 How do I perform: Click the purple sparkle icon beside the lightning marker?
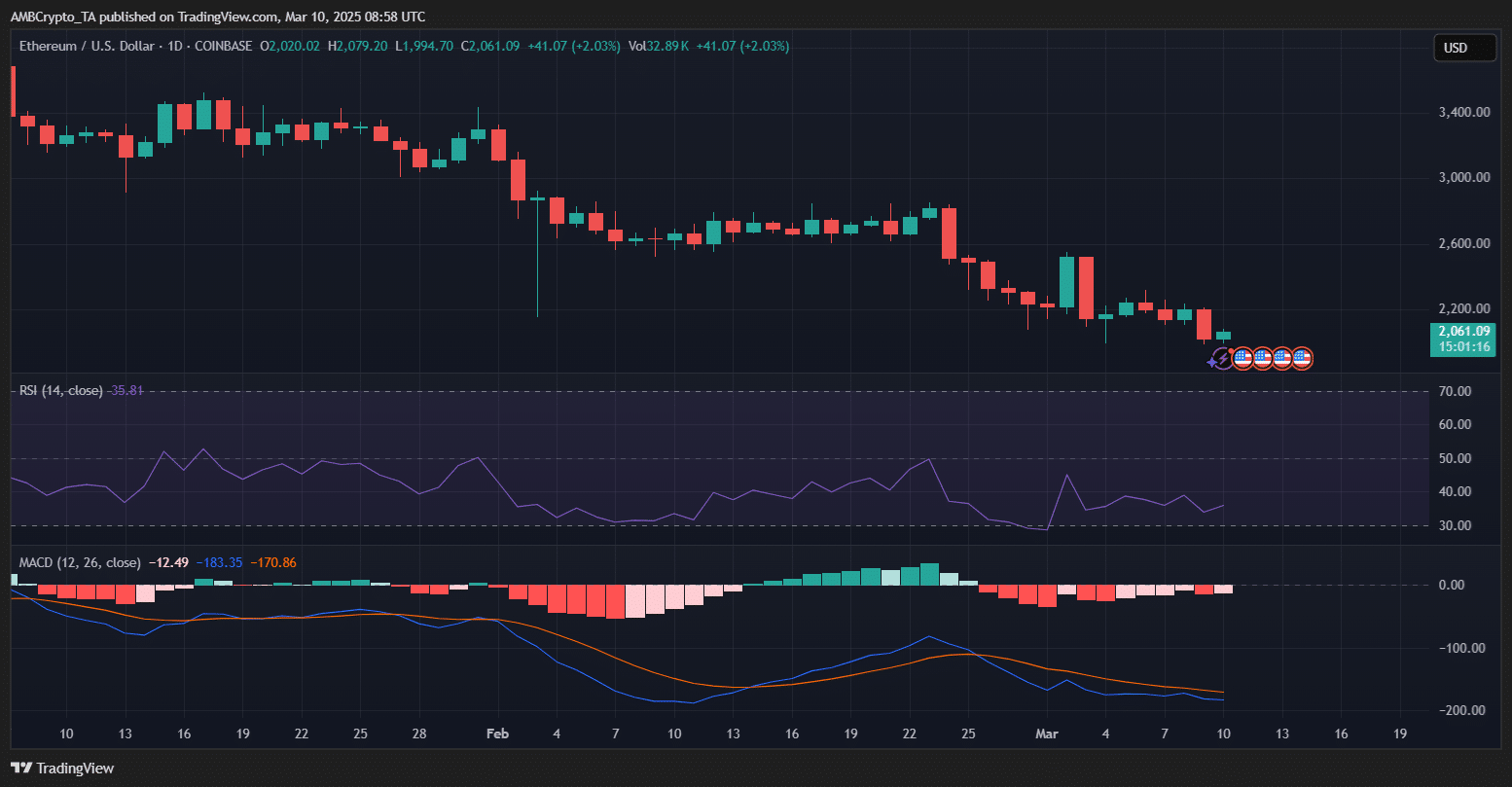[1211, 362]
